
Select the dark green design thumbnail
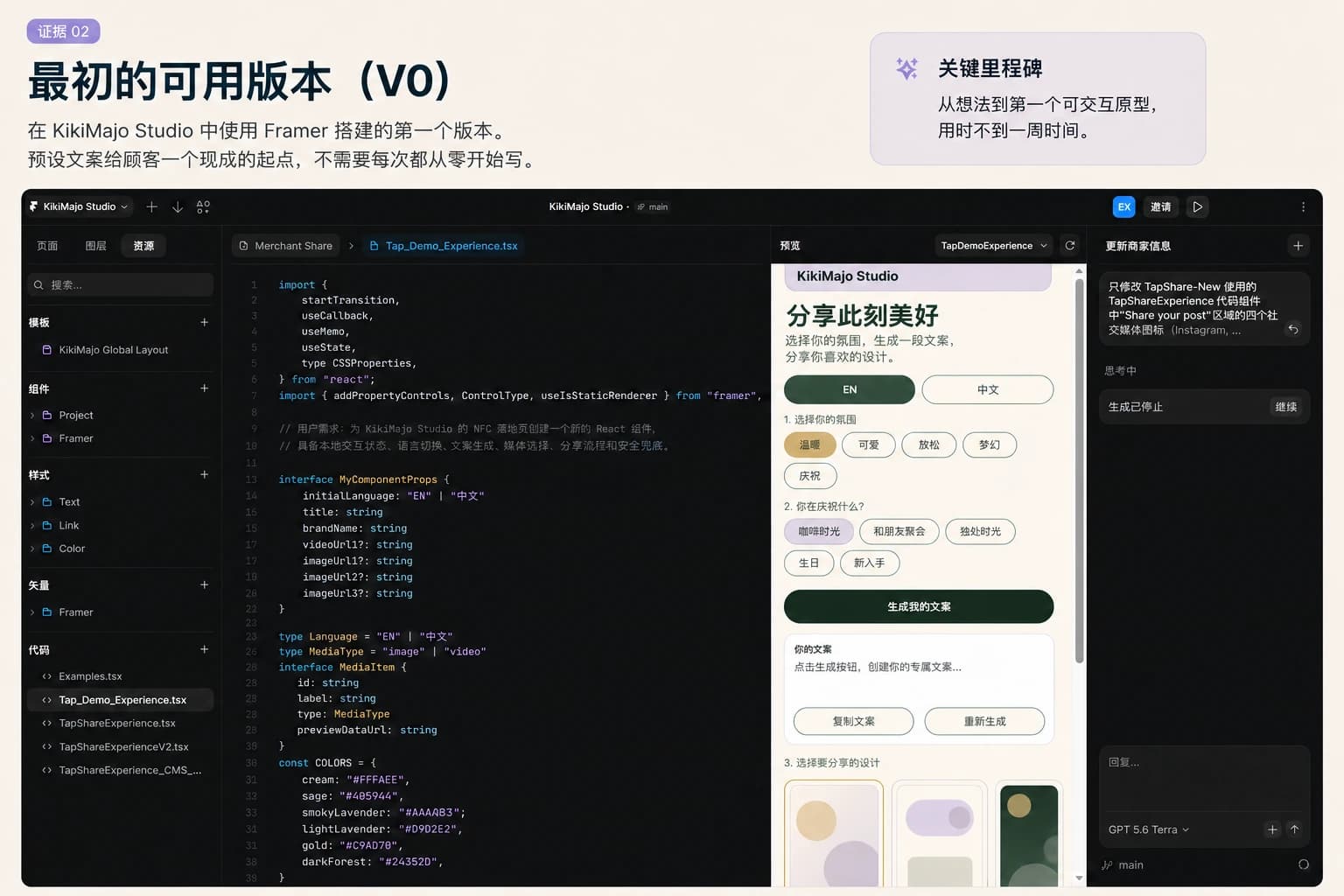tap(1029, 834)
